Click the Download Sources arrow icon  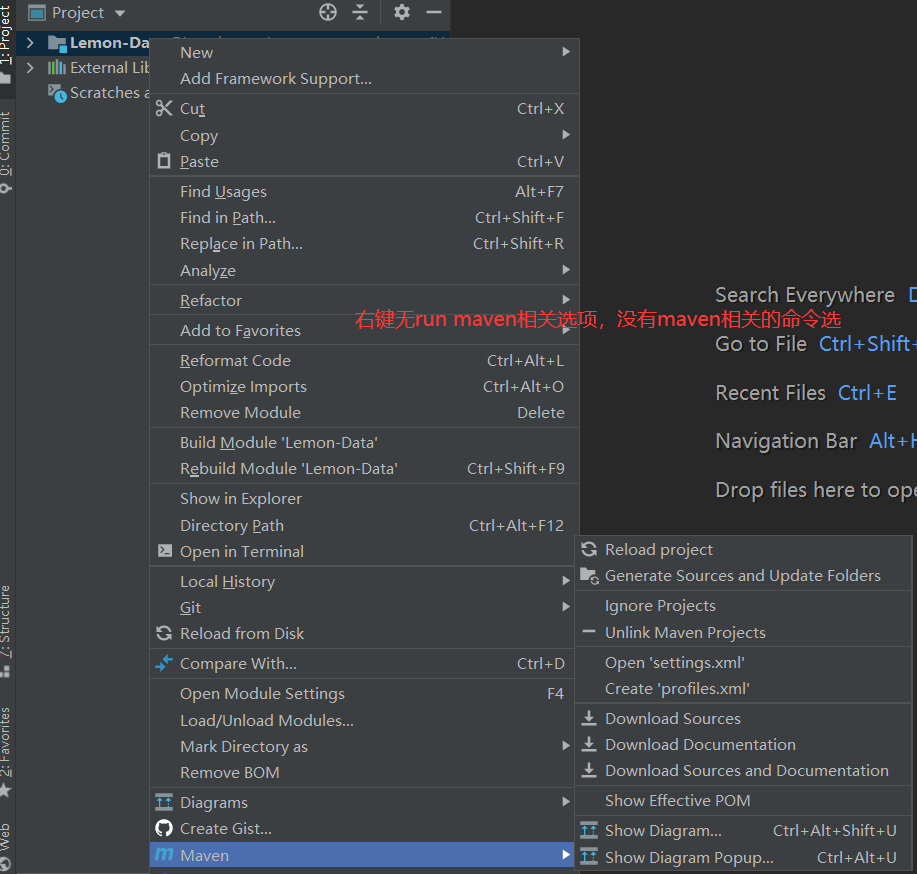tap(589, 718)
